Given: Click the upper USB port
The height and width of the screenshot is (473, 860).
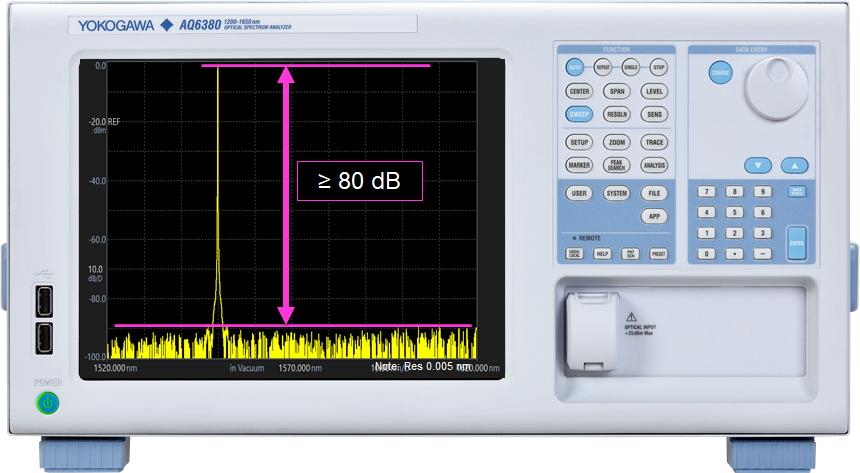Looking at the screenshot, I should pos(45,300).
